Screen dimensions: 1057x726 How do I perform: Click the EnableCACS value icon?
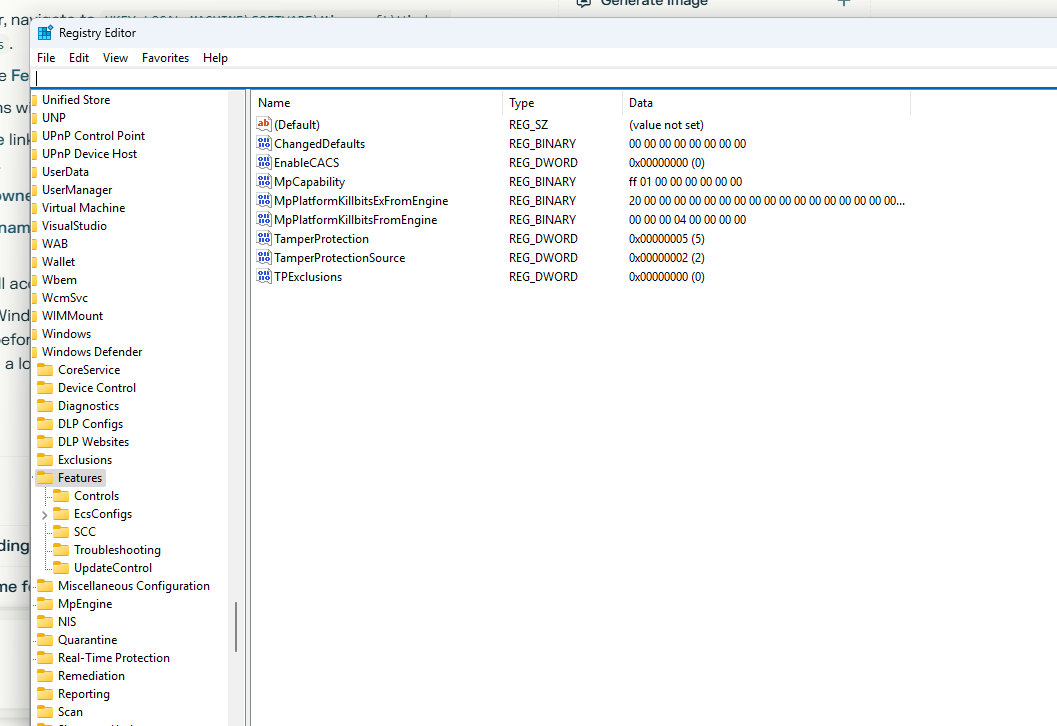264,162
